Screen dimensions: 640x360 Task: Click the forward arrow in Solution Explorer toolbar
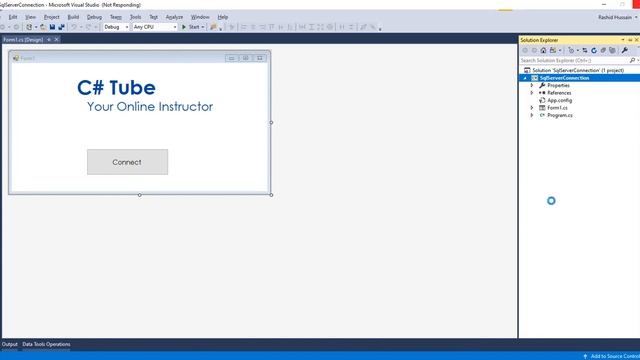tap(534, 50)
